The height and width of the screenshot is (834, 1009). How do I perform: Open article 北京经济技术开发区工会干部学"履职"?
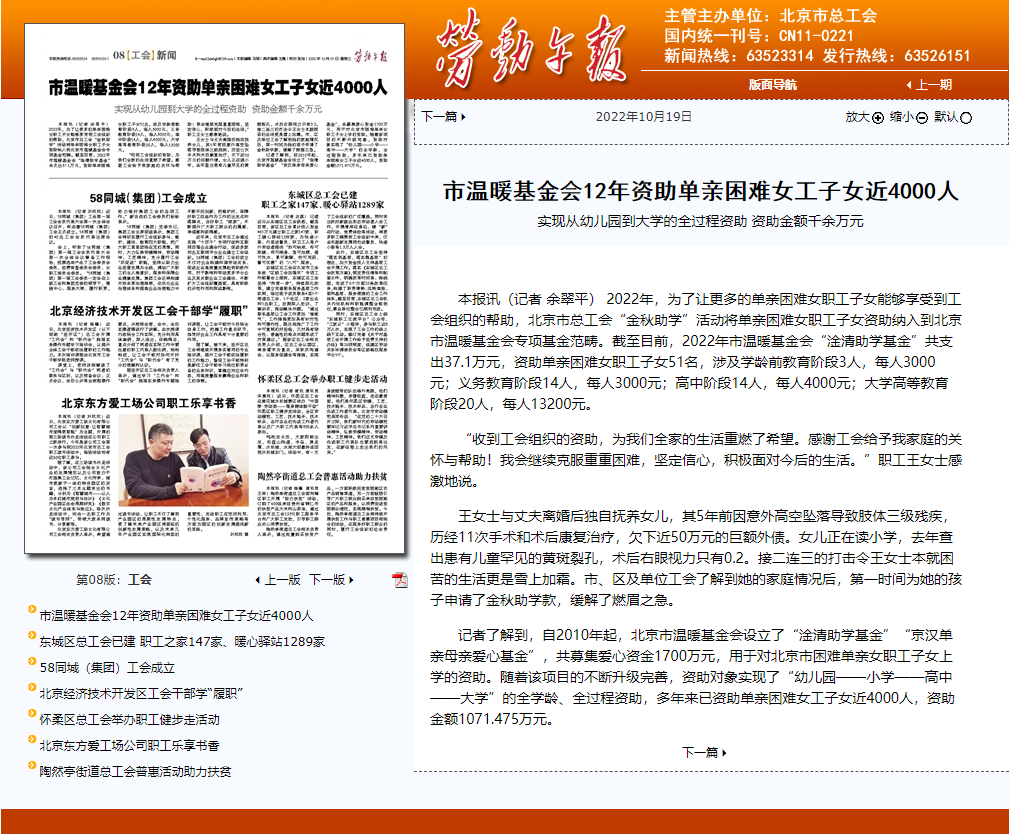(x=143, y=693)
